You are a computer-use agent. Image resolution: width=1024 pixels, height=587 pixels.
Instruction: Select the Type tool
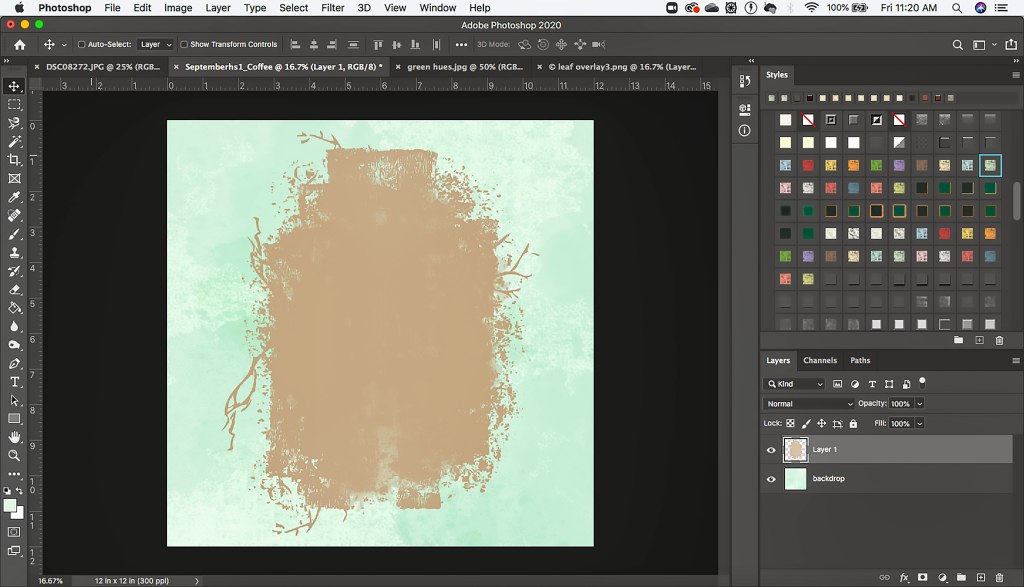coord(14,382)
